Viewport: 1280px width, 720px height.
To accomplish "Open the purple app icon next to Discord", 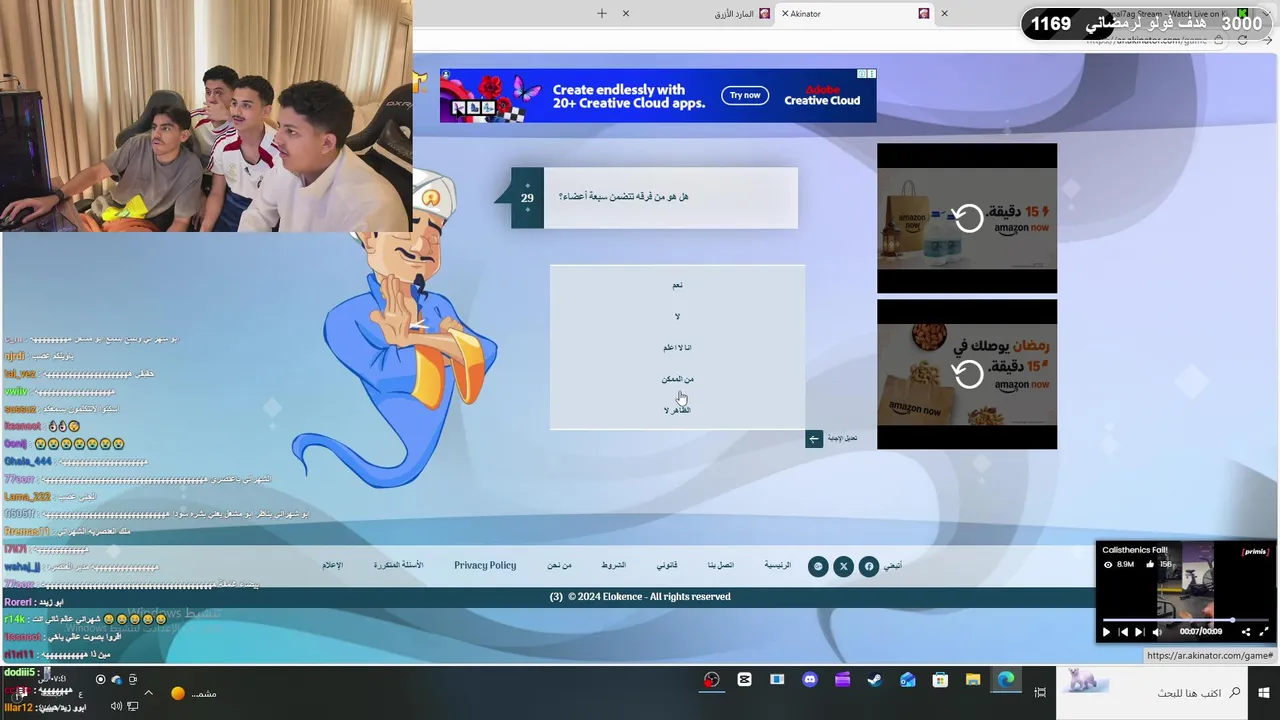I will point(842,680).
